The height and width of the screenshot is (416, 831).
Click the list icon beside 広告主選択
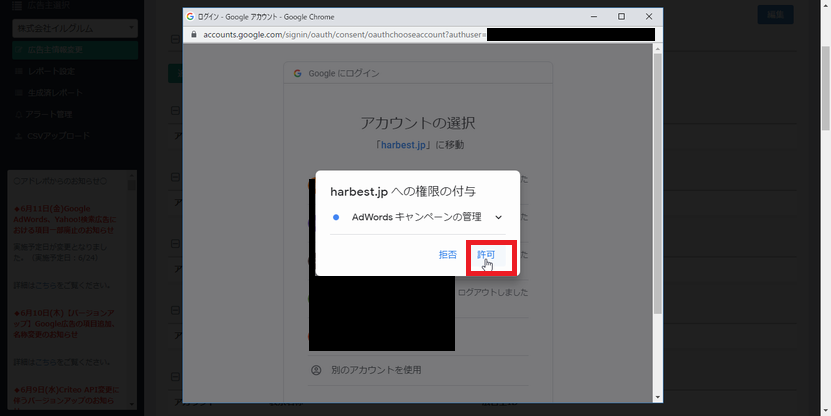(x=17, y=6)
